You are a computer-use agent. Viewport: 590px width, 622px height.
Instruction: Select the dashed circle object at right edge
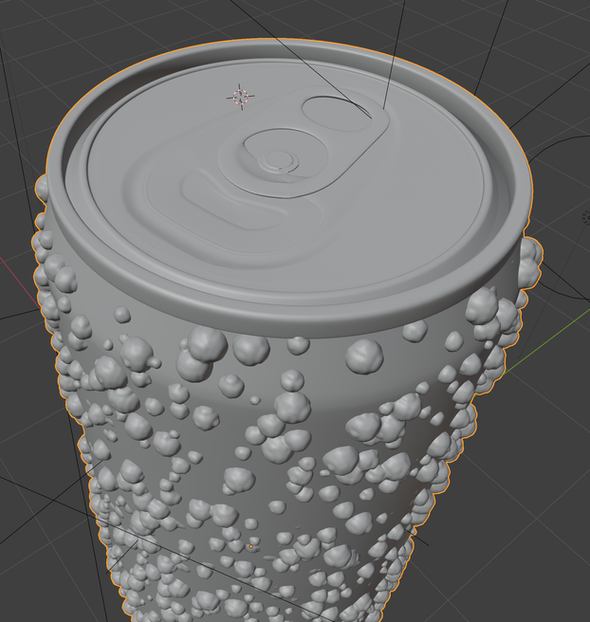click(586, 217)
